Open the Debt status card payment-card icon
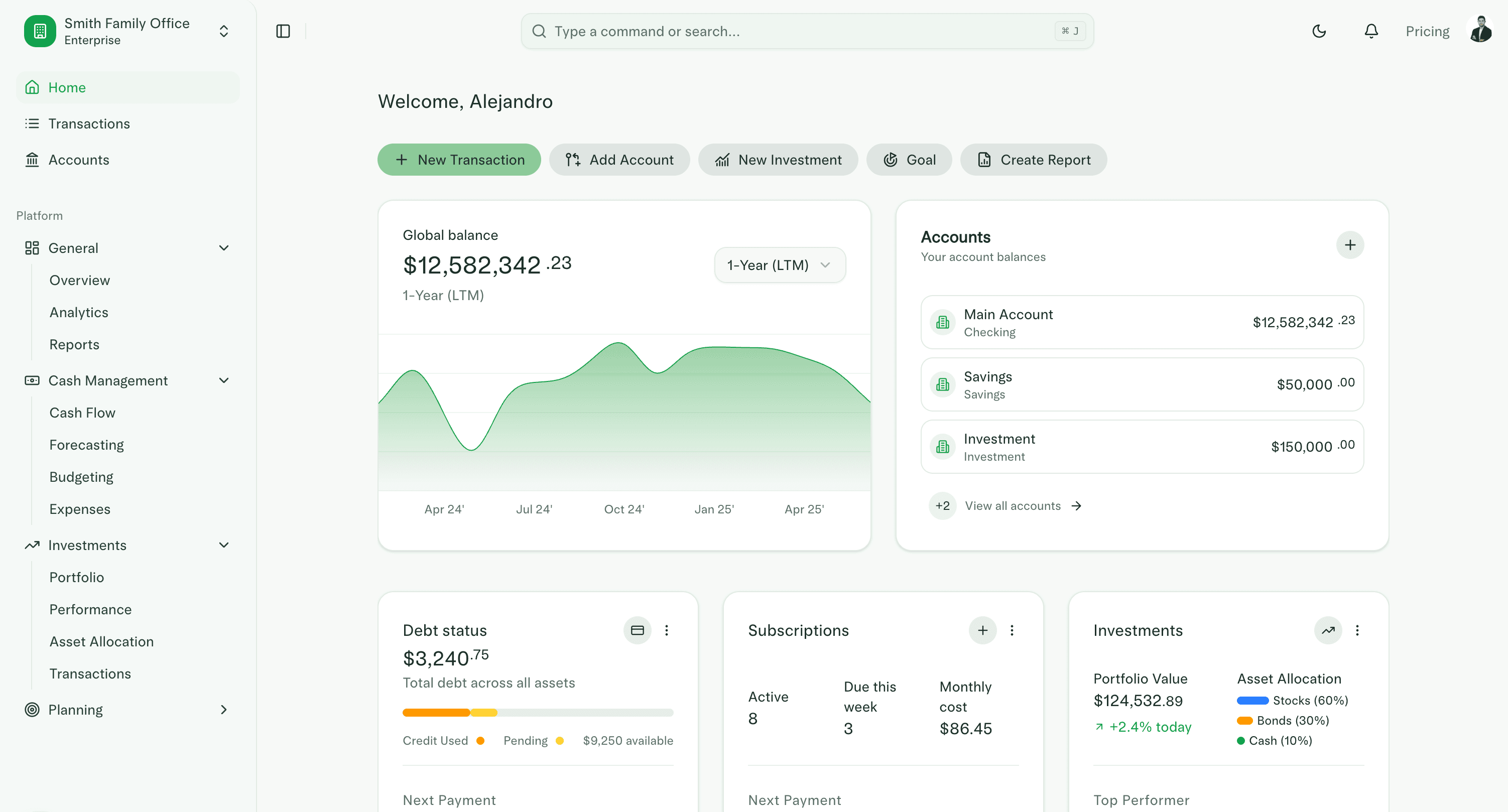 point(638,630)
